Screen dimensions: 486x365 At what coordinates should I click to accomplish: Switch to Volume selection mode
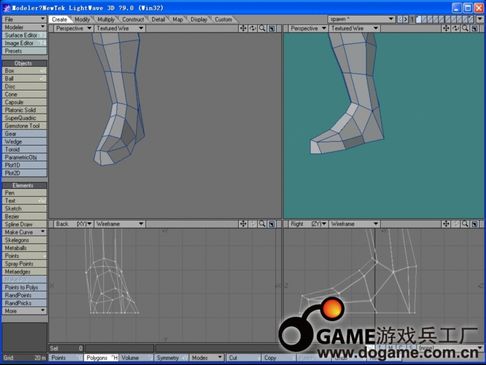[136, 358]
